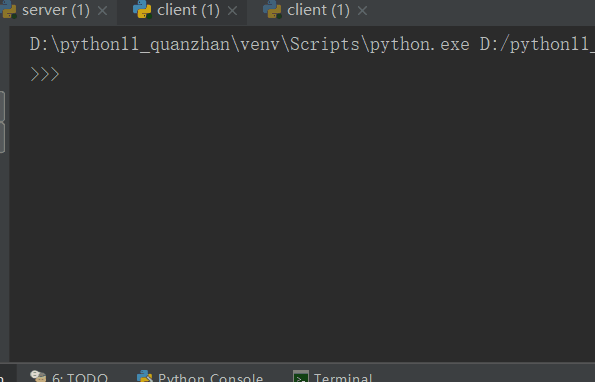Click the TODO panel icon

point(38,376)
